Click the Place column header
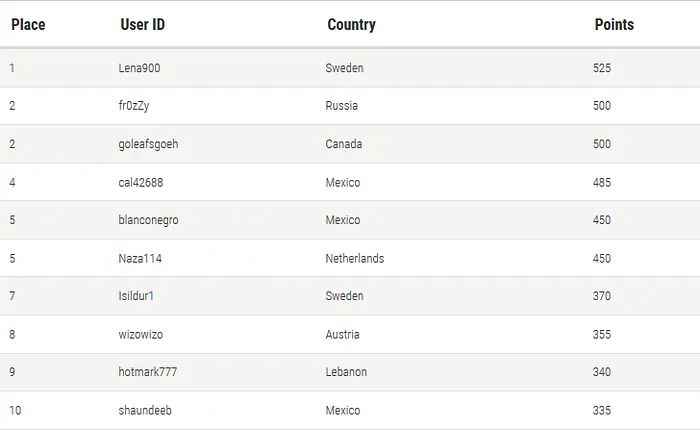The image size is (700, 430). click(x=28, y=25)
